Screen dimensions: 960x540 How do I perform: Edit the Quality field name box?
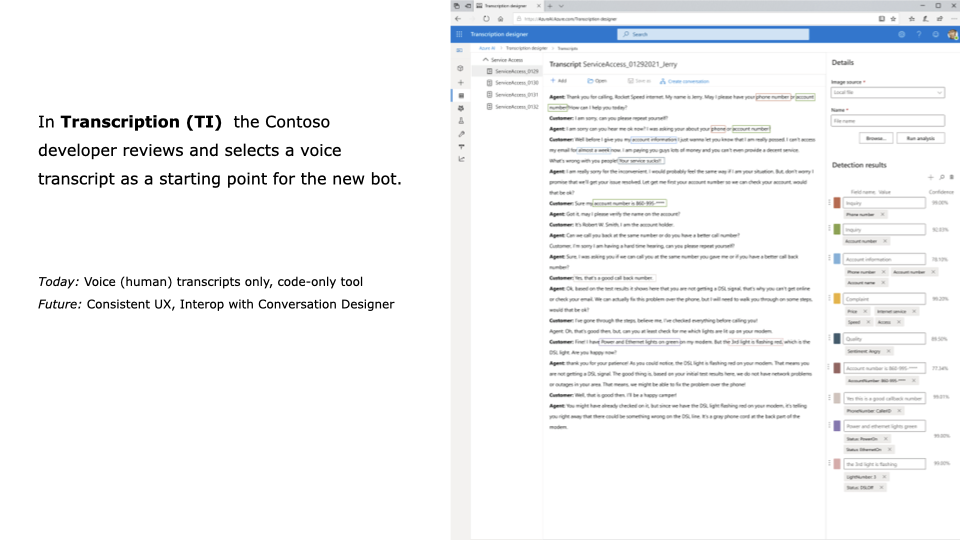pyautogui.click(x=884, y=339)
